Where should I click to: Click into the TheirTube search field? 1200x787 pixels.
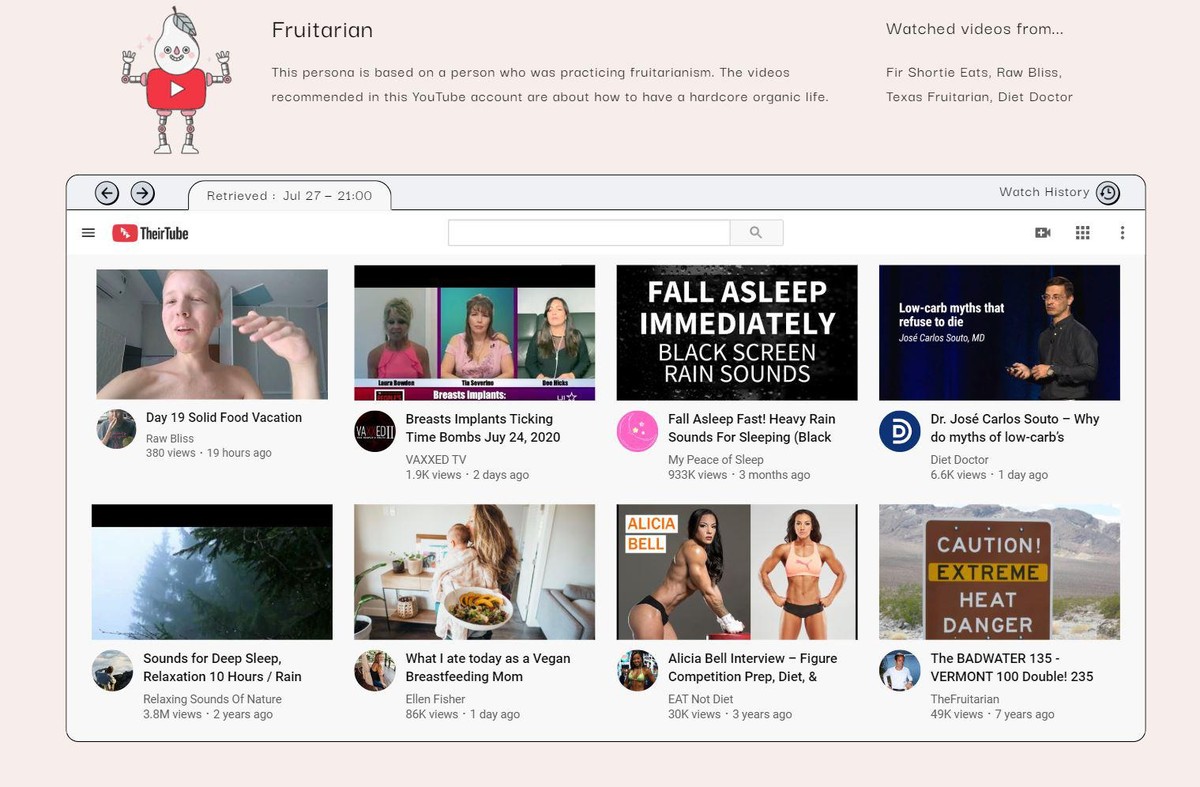click(589, 233)
